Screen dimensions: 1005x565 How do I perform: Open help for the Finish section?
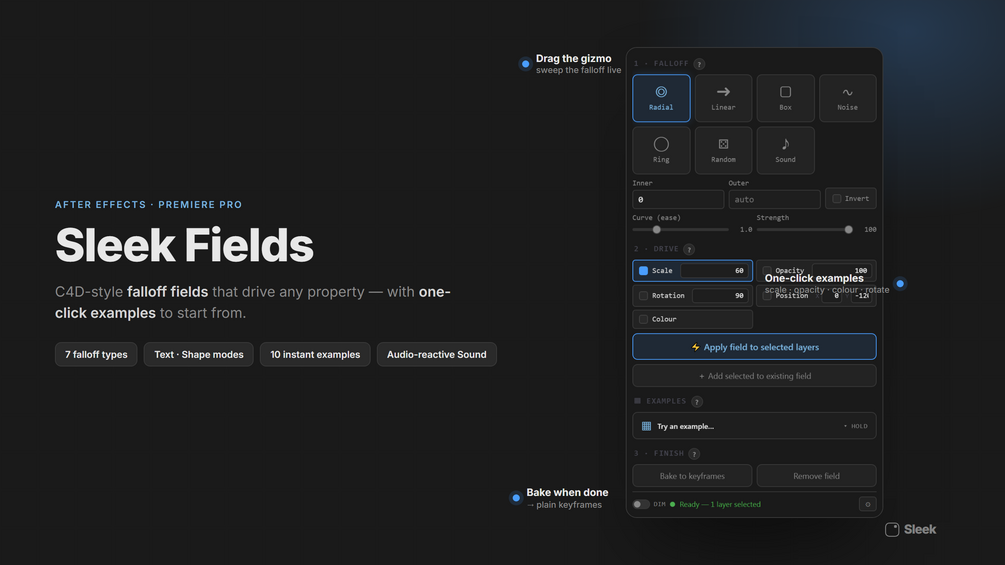pyautogui.click(x=694, y=454)
